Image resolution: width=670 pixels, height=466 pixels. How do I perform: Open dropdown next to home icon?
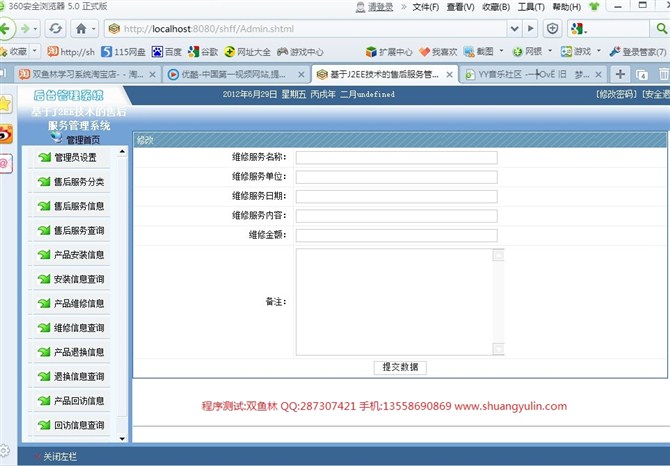click(94, 29)
